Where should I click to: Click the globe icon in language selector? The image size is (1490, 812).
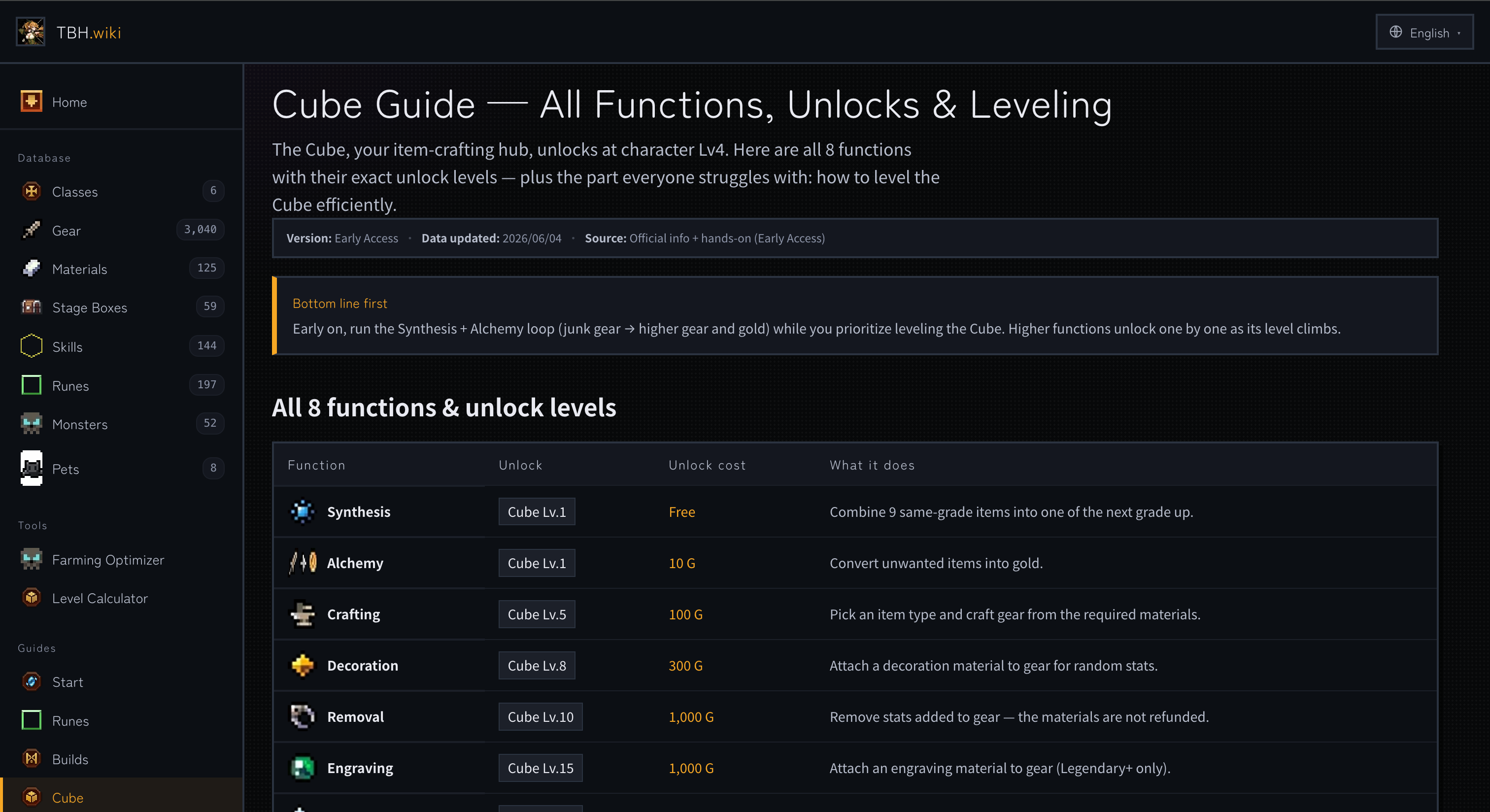tap(1395, 32)
